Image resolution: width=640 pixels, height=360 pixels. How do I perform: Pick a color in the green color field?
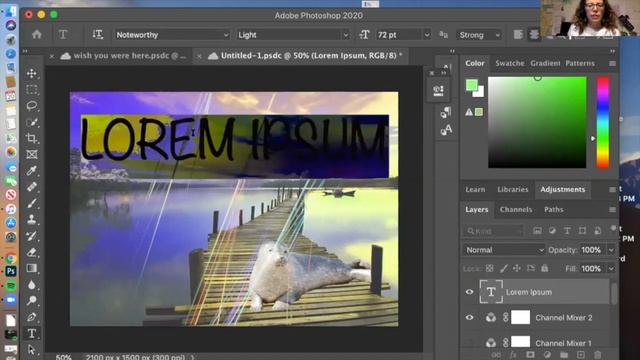537,122
